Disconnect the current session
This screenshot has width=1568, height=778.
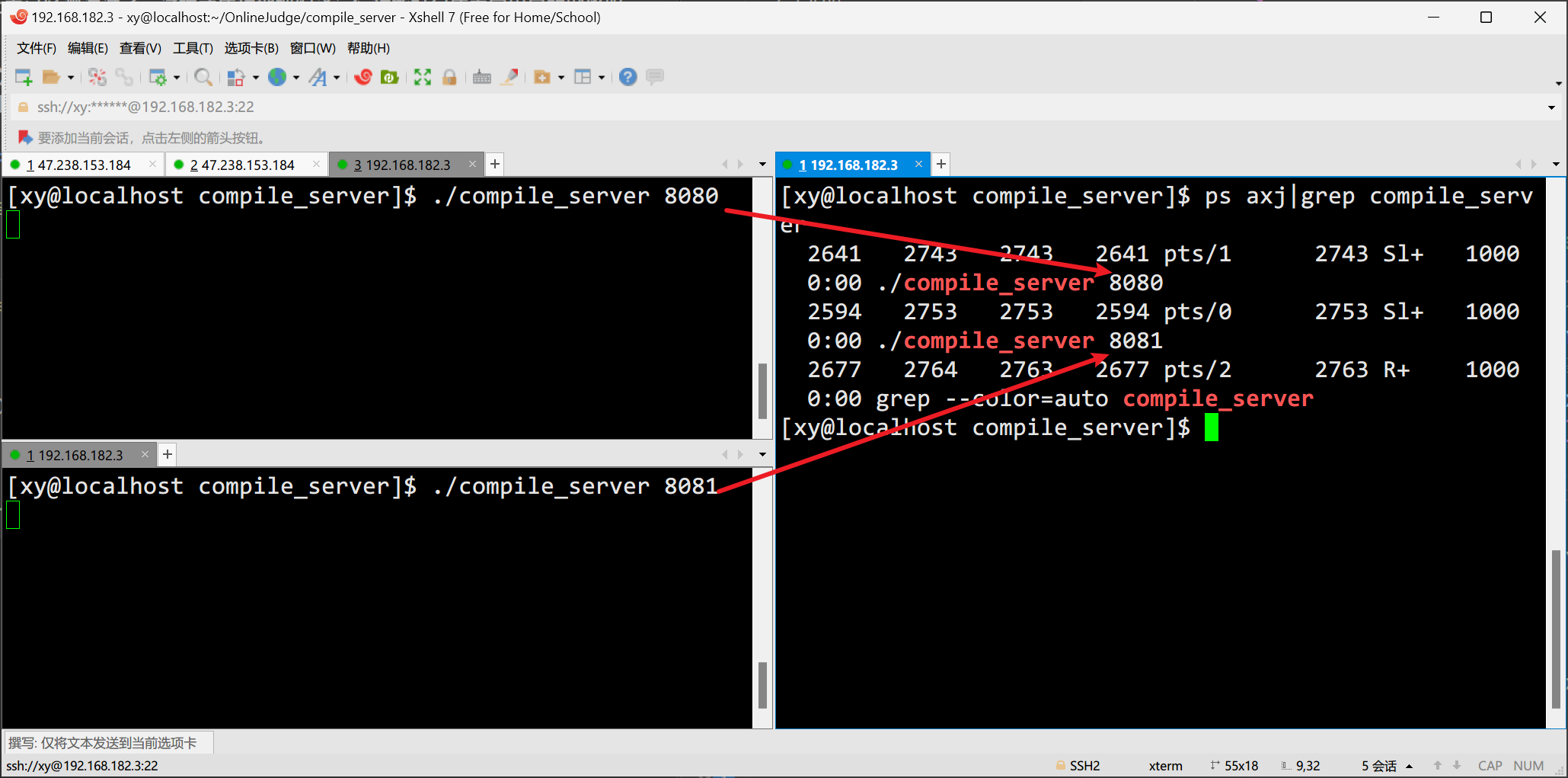point(97,76)
